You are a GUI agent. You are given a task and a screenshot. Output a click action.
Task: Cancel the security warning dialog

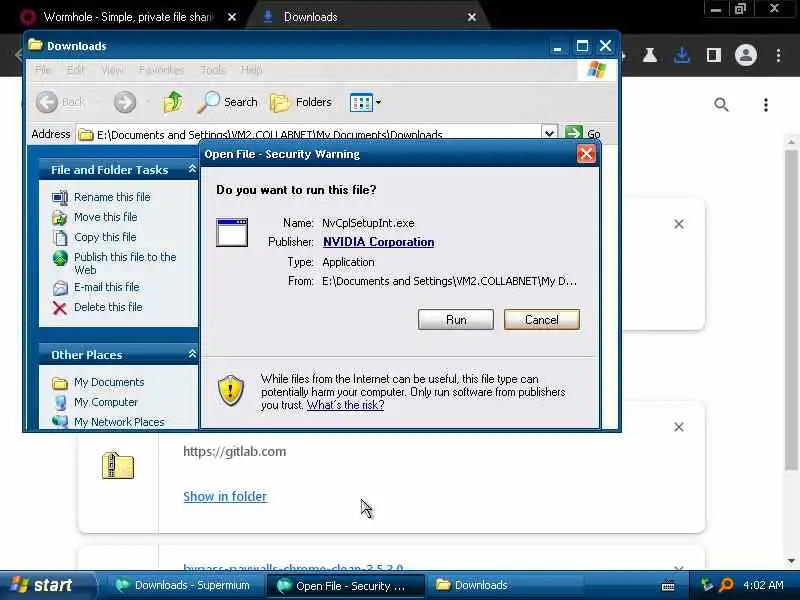point(542,320)
